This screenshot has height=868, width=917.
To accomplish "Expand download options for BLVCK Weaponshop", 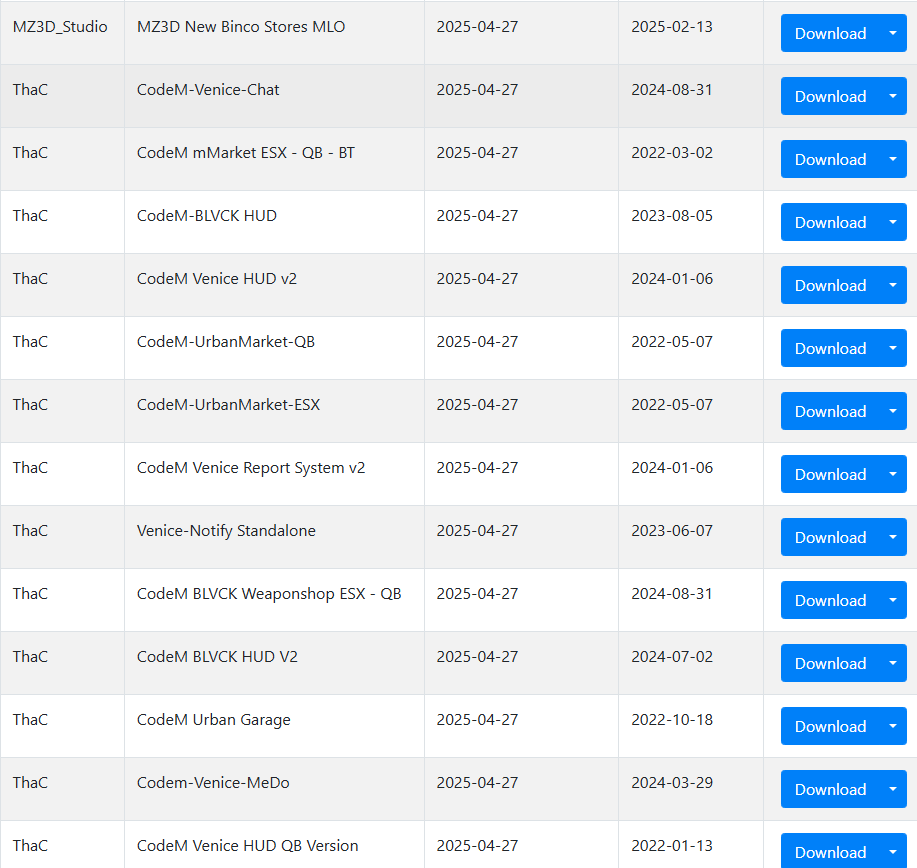I will [893, 600].
